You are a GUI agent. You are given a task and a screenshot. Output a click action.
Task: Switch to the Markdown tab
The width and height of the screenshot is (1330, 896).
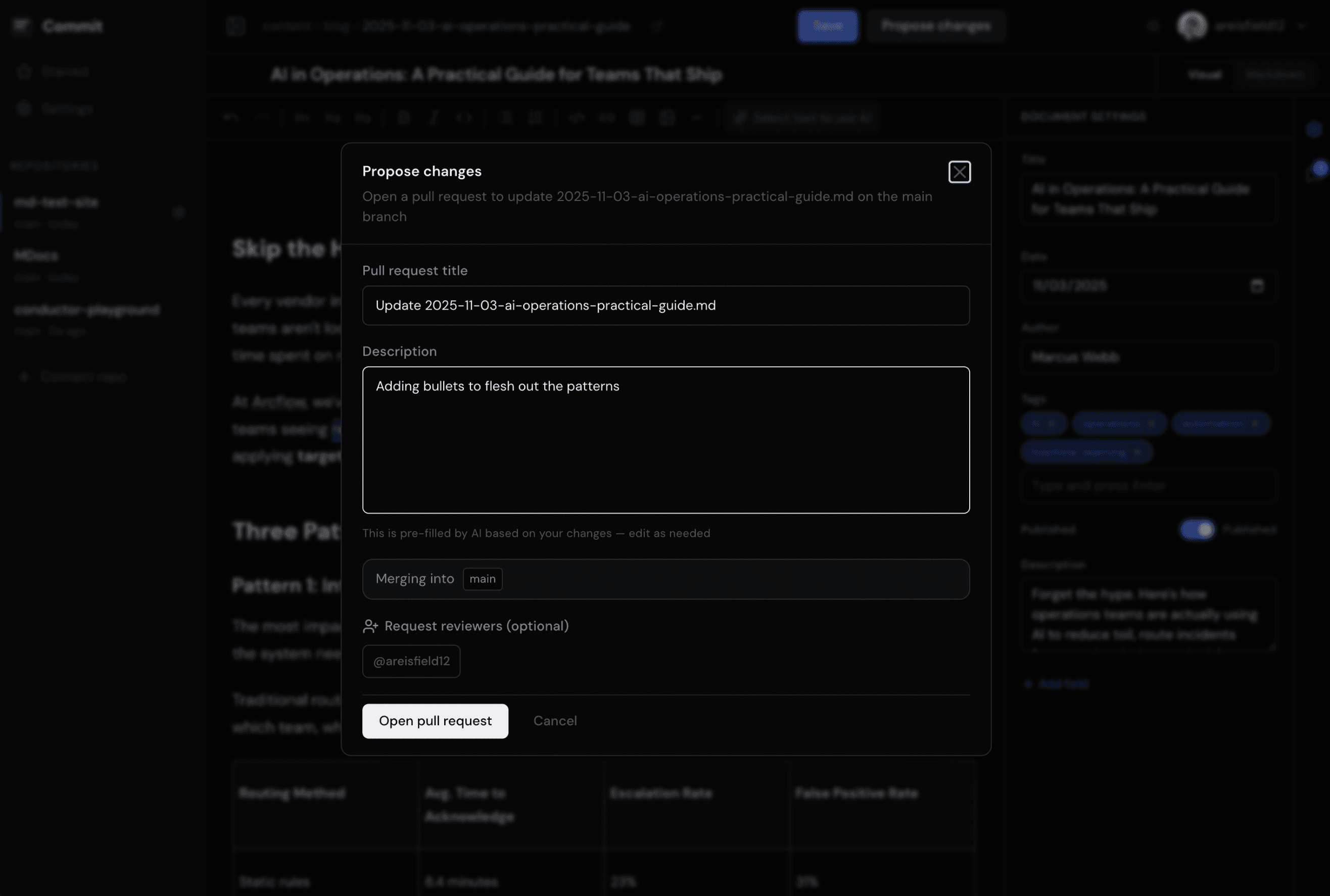tap(1274, 75)
